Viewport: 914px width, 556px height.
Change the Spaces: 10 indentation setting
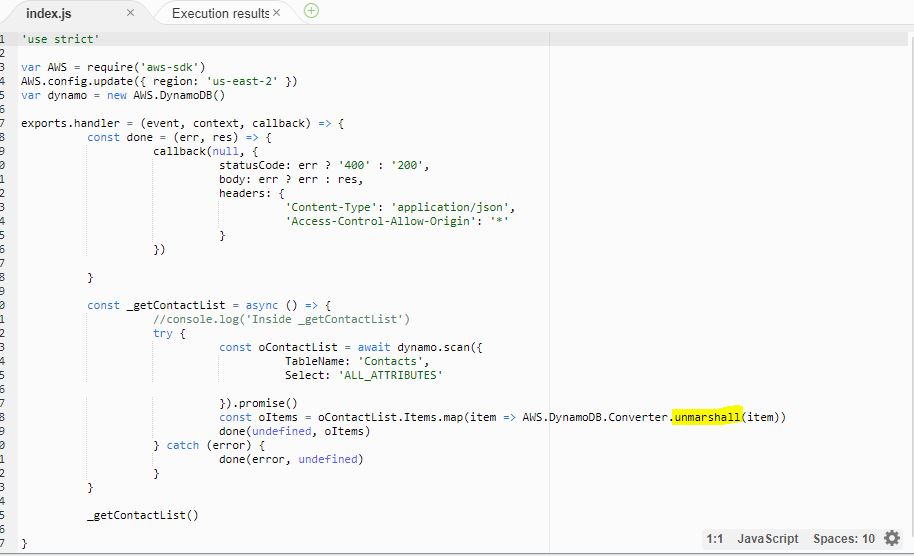pyautogui.click(x=843, y=539)
